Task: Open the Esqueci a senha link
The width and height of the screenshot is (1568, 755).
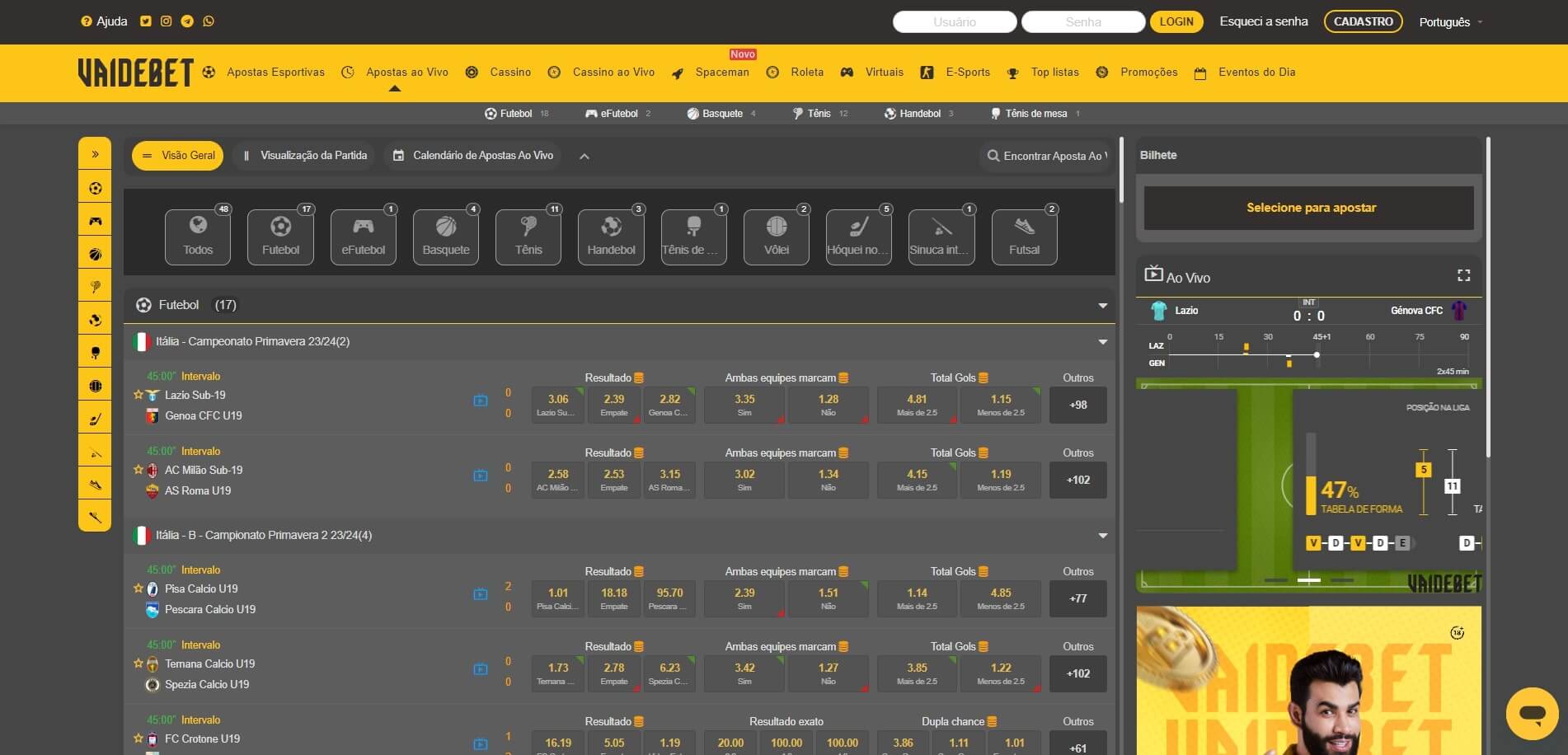Action: point(1263,21)
